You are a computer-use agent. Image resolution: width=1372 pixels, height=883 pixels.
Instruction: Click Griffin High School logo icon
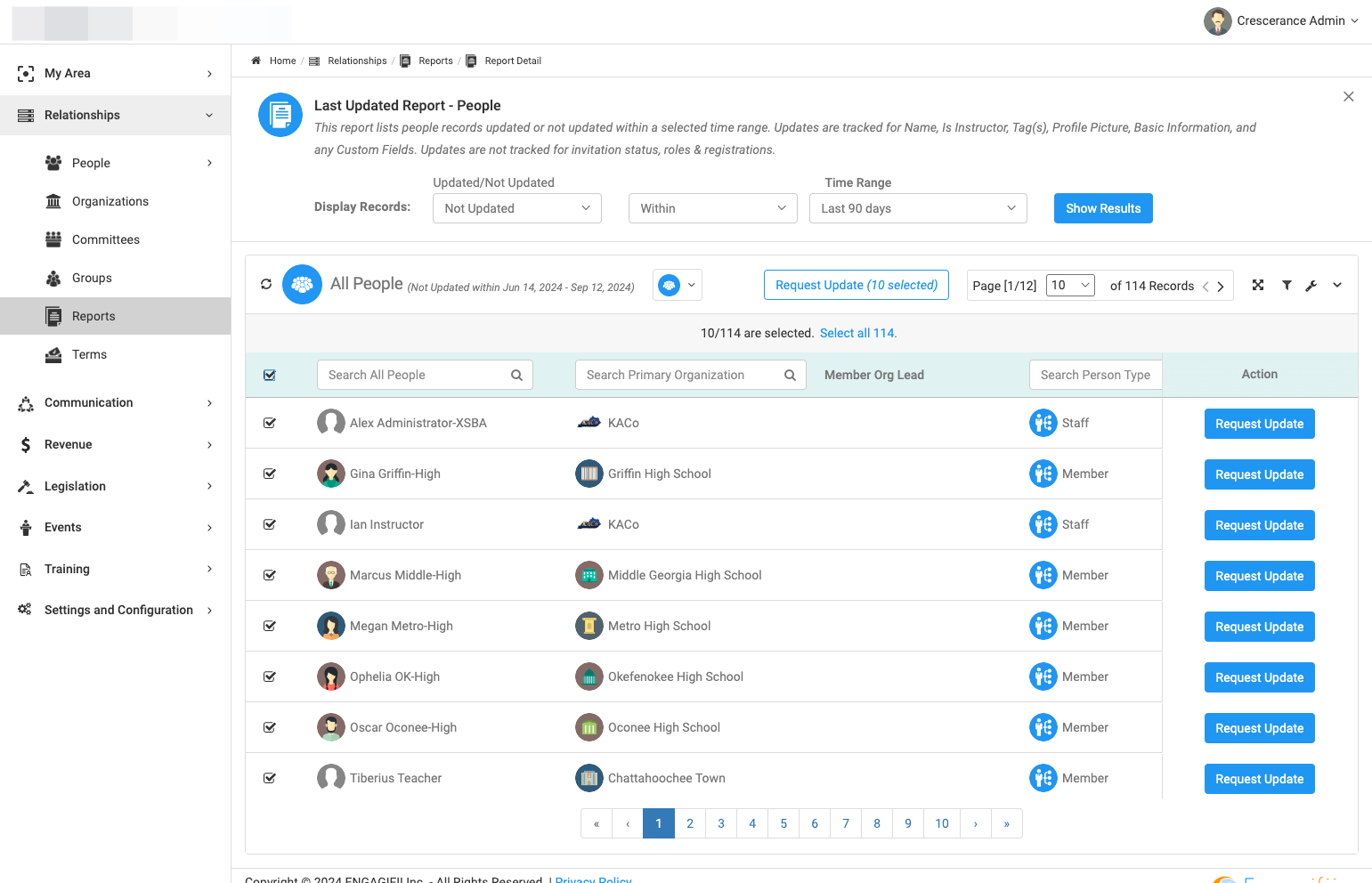click(589, 474)
